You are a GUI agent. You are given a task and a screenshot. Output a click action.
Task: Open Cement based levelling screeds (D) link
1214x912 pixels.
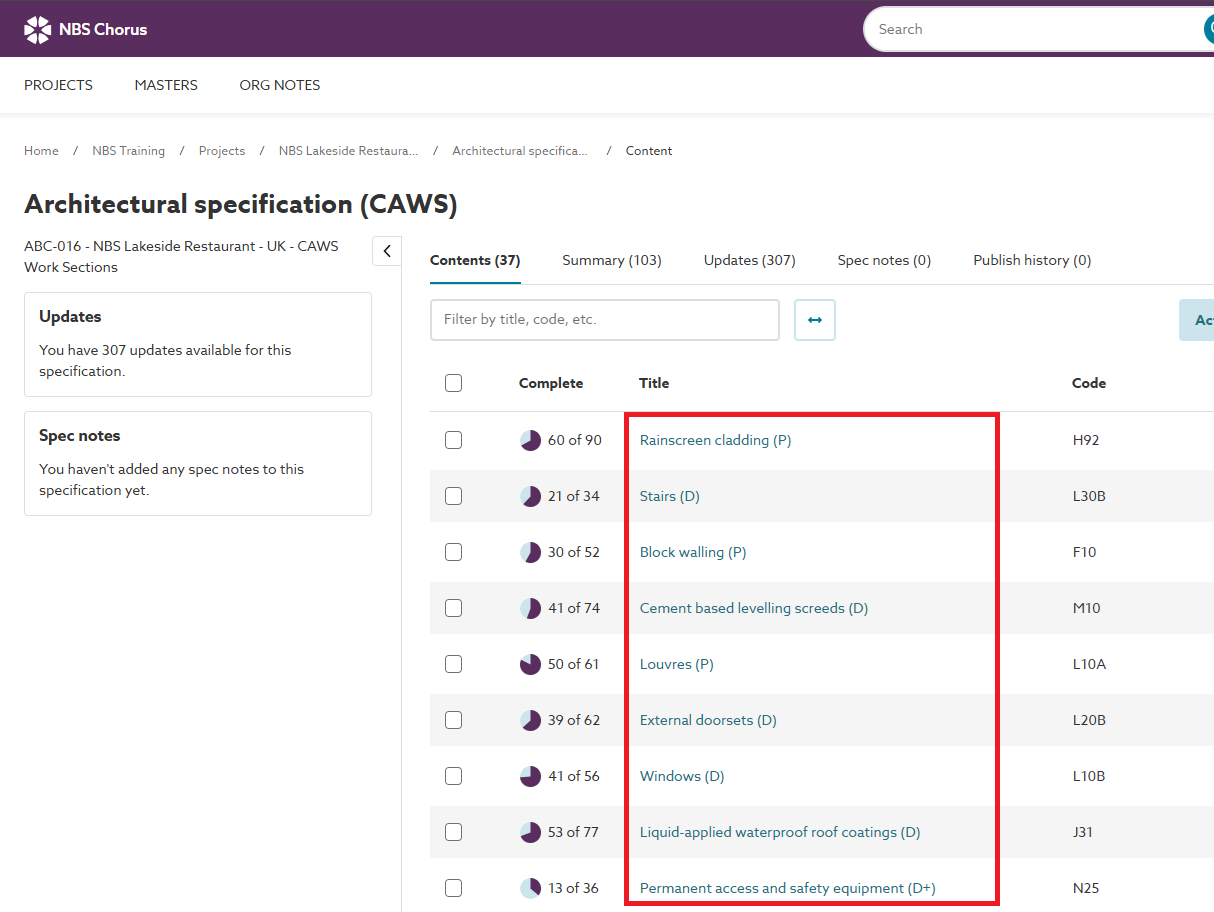click(754, 608)
